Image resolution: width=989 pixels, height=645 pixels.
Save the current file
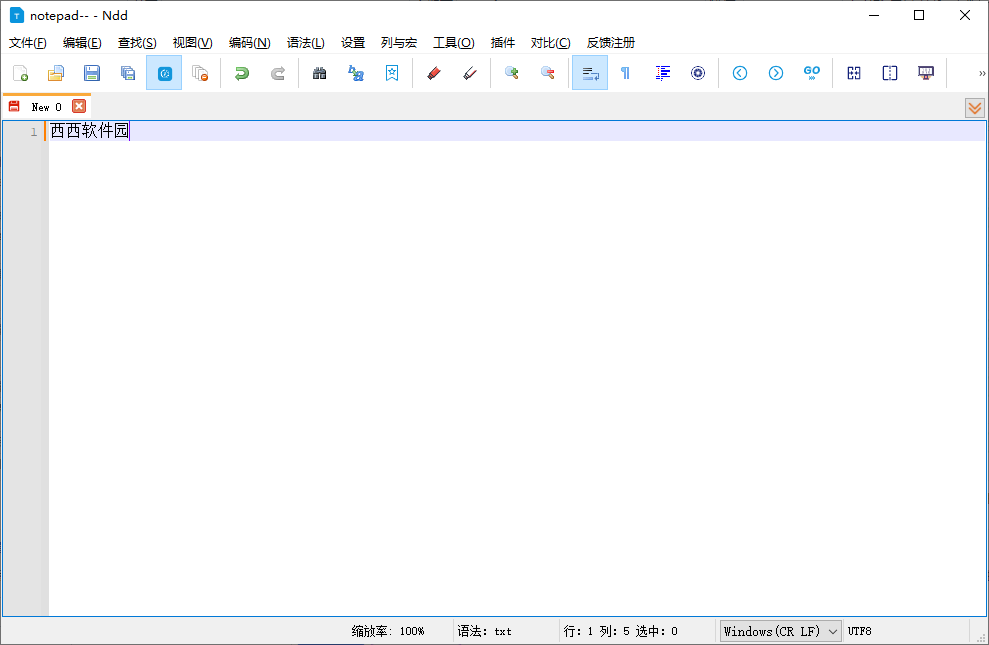point(92,73)
